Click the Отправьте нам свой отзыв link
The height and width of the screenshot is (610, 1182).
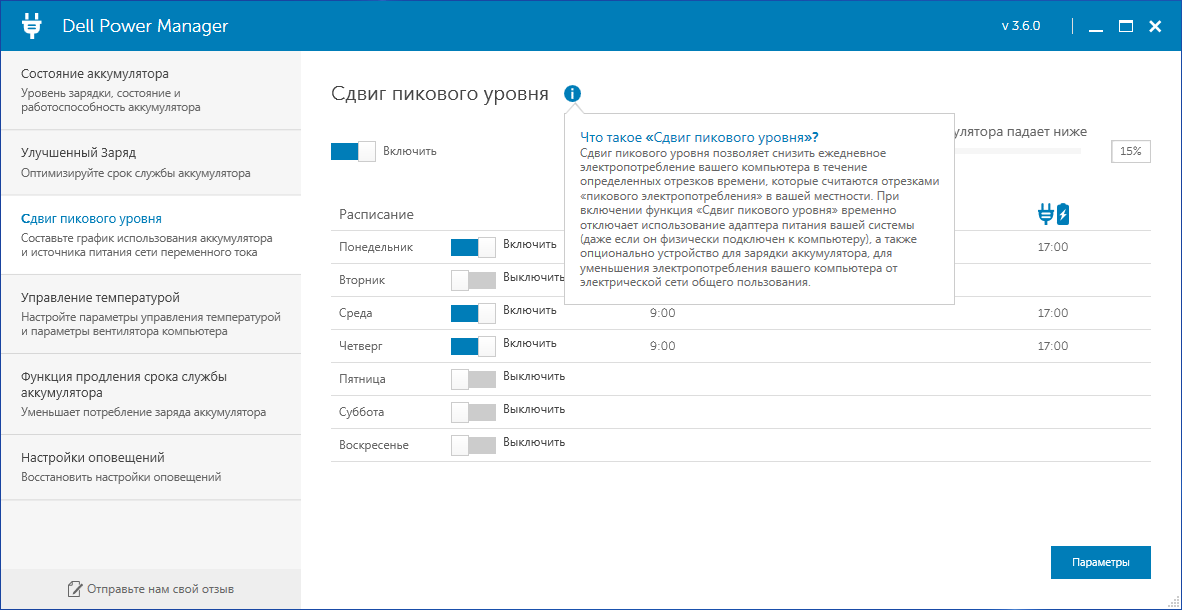point(160,589)
